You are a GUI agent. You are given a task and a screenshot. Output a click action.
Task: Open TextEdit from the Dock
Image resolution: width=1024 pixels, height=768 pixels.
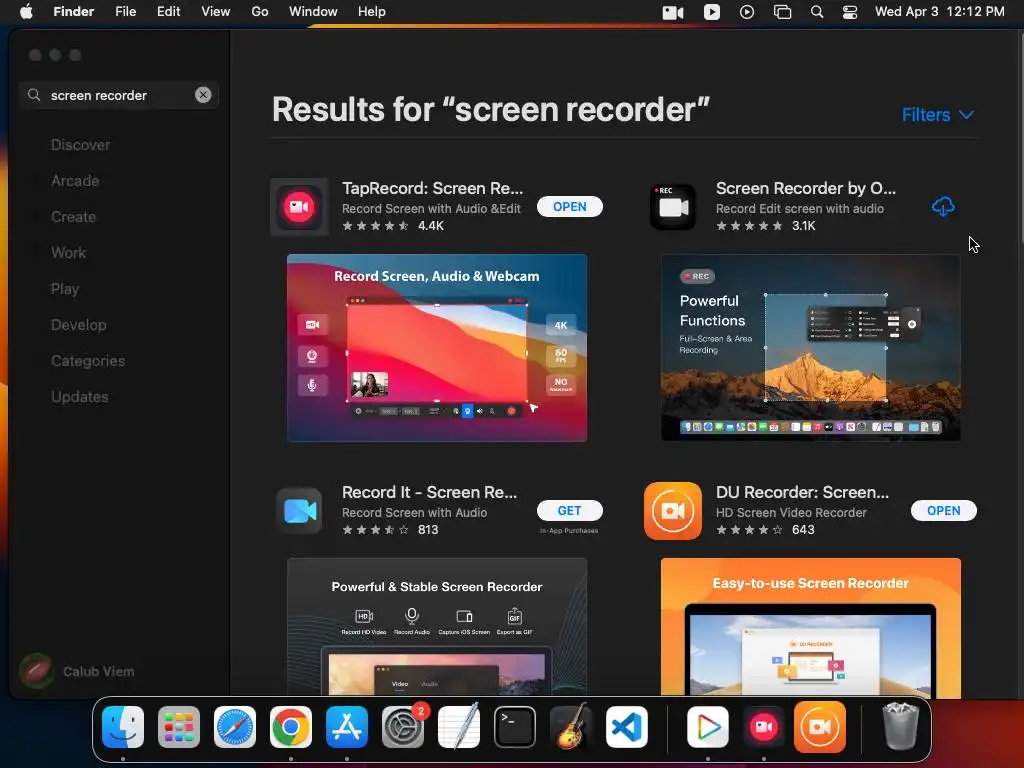click(x=458, y=727)
